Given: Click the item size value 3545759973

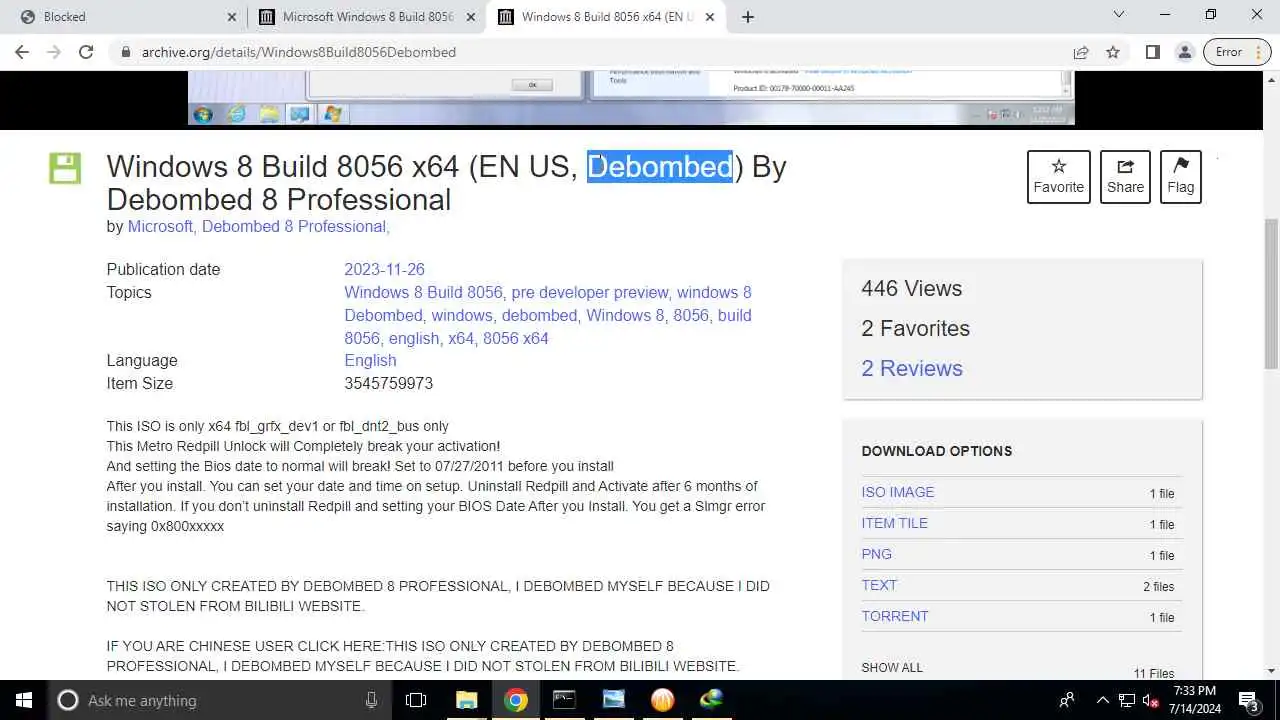Looking at the screenshot, I should (x=388, y=384).
